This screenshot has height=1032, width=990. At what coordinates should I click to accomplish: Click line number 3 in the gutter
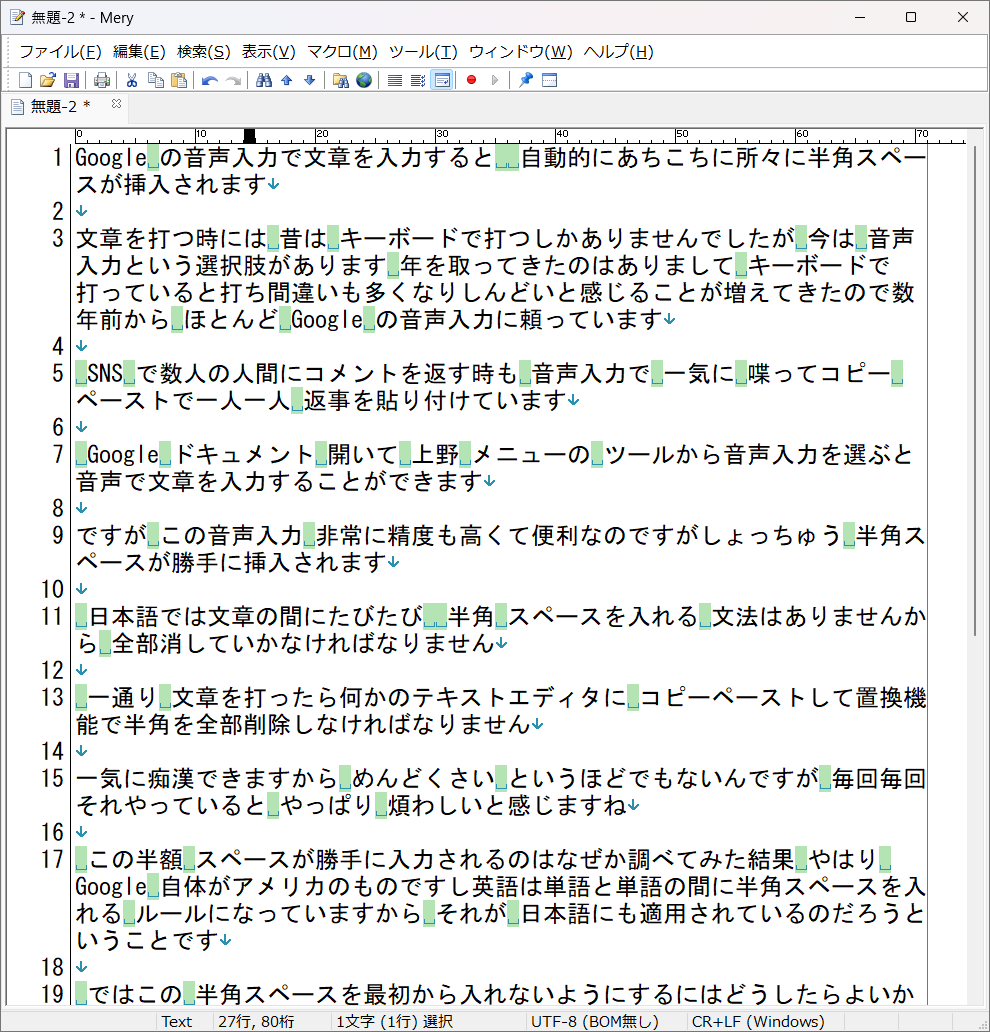[x=57, y=238]
